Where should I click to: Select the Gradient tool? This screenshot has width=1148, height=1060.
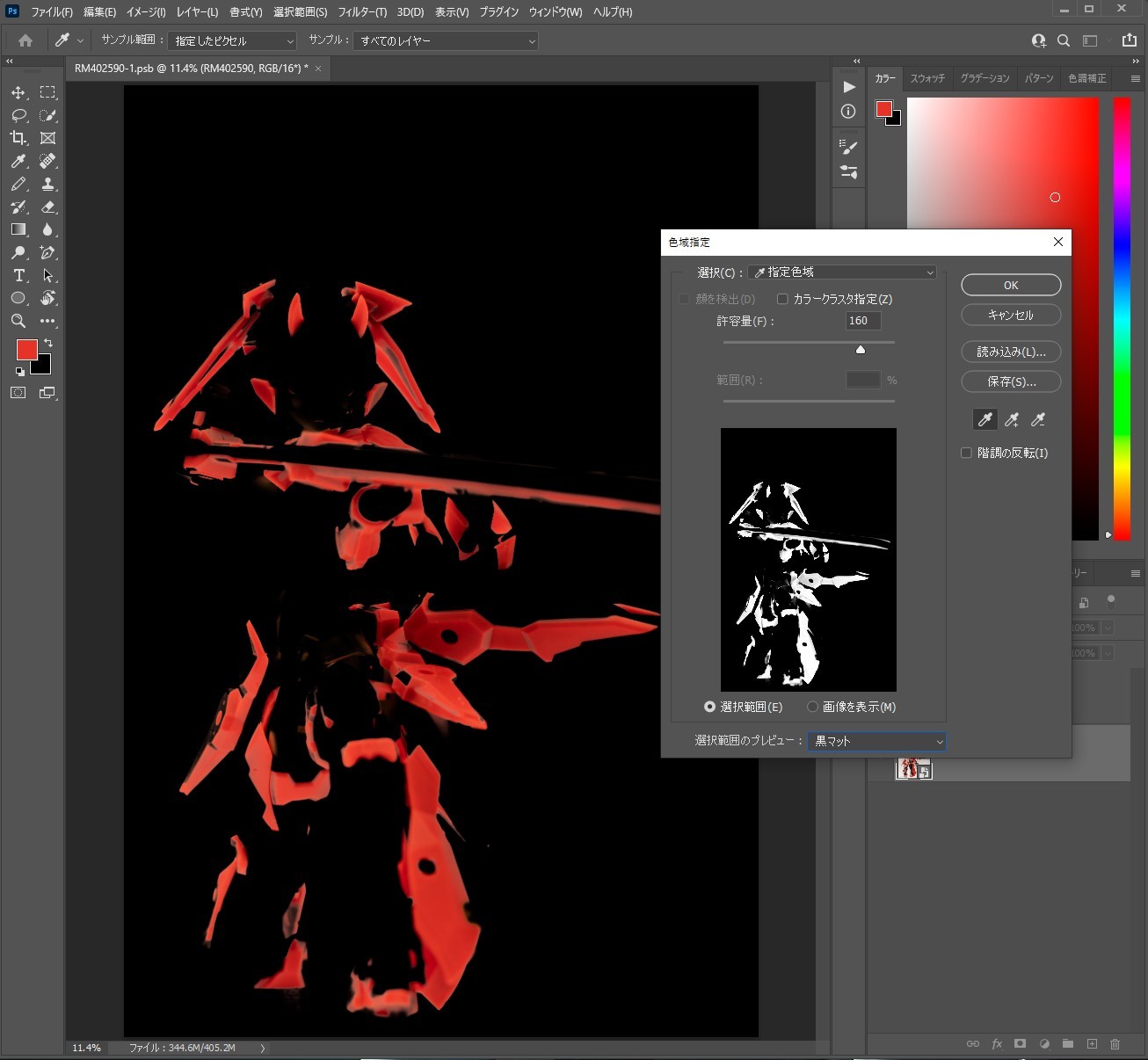point(18,229)
